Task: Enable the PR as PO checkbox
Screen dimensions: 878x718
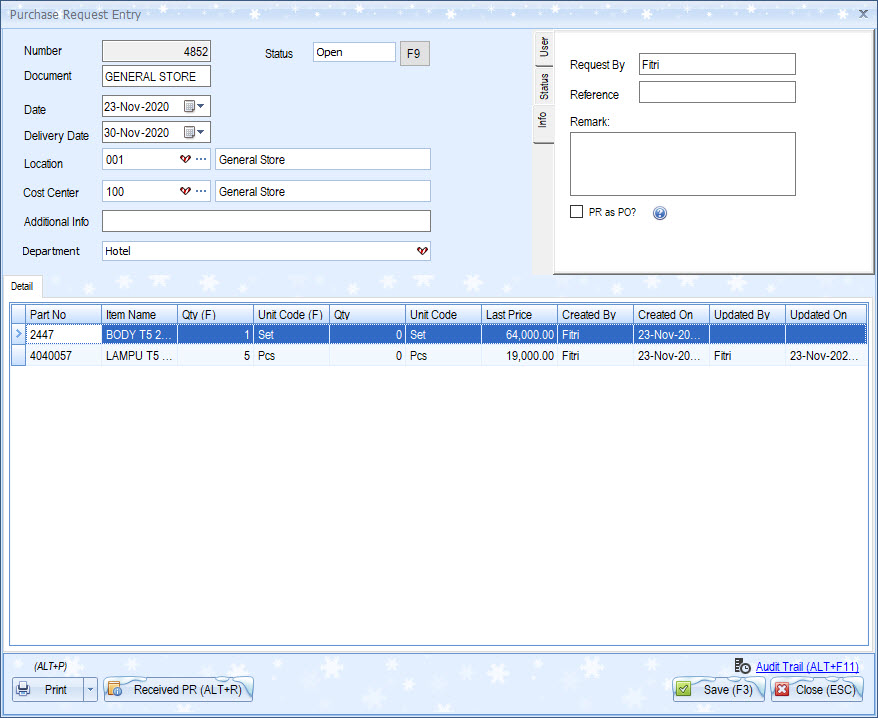Action: 576,212
